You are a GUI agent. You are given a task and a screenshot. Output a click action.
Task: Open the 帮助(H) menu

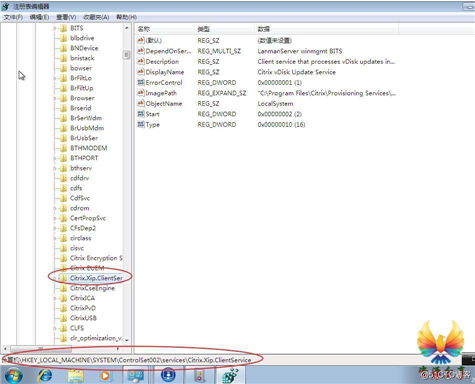point(126,17)
